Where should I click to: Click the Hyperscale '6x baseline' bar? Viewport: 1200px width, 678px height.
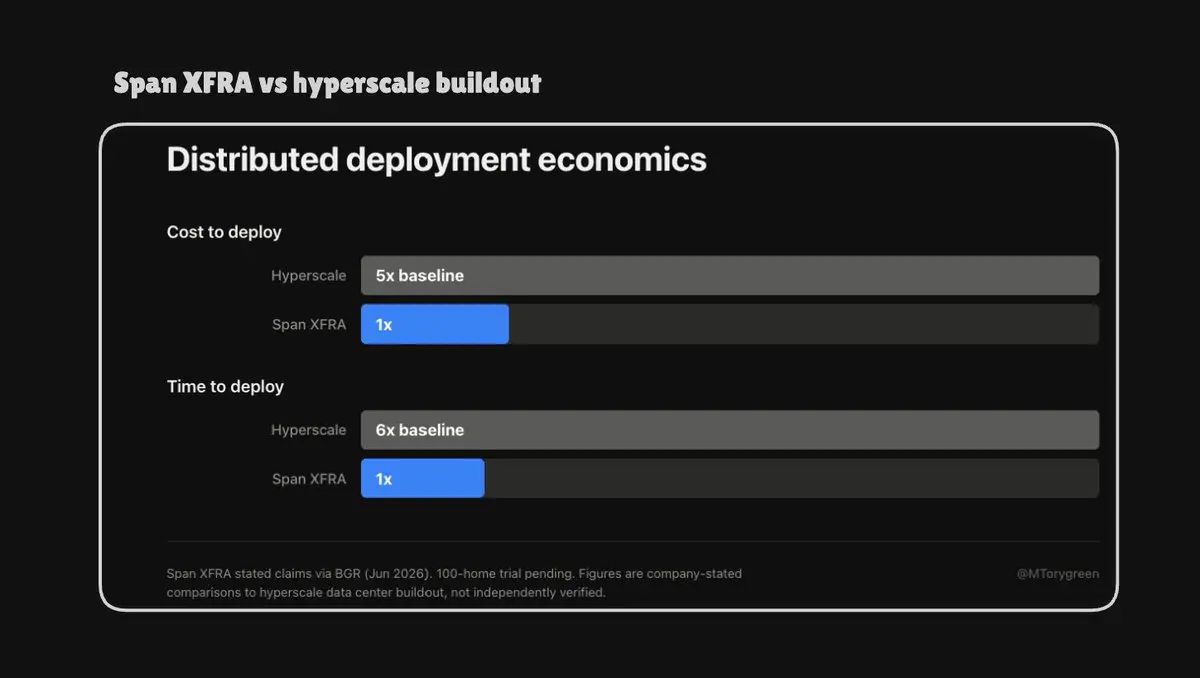(x=730, y=430)
